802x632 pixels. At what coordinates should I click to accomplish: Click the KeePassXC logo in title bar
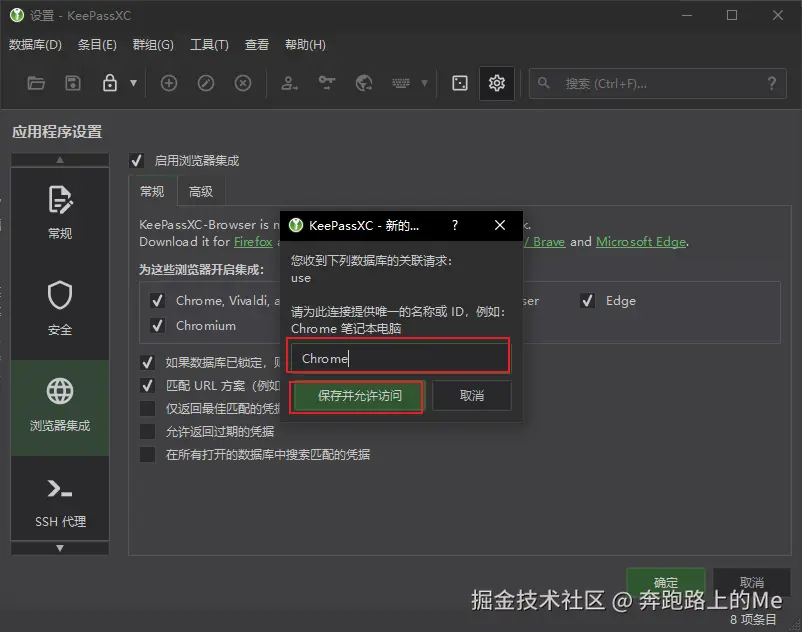(x=17, y=15)
